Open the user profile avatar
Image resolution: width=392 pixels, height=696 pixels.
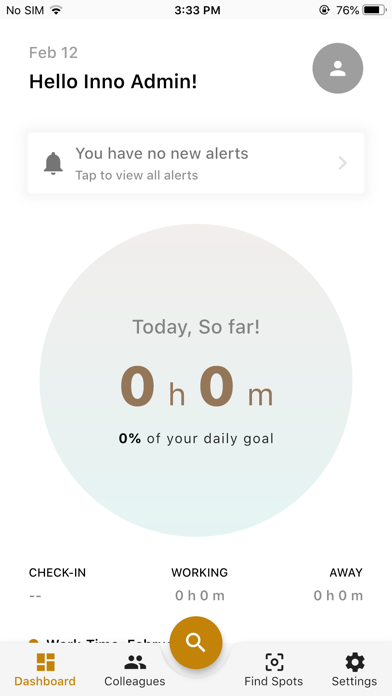click(x=337, y=68)
